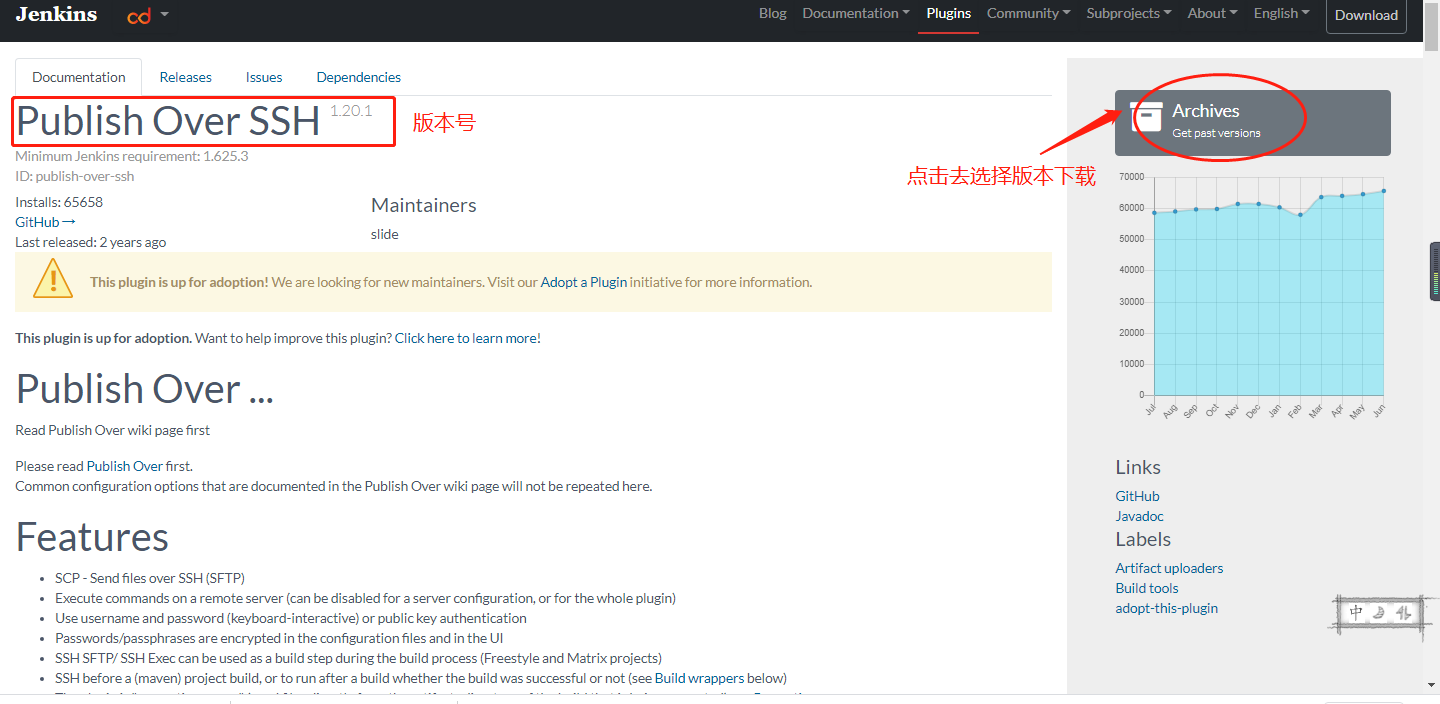Viewport: 1440px width, 704px height.
Task: Click the June data point on installs chart
Action: 1383,190
